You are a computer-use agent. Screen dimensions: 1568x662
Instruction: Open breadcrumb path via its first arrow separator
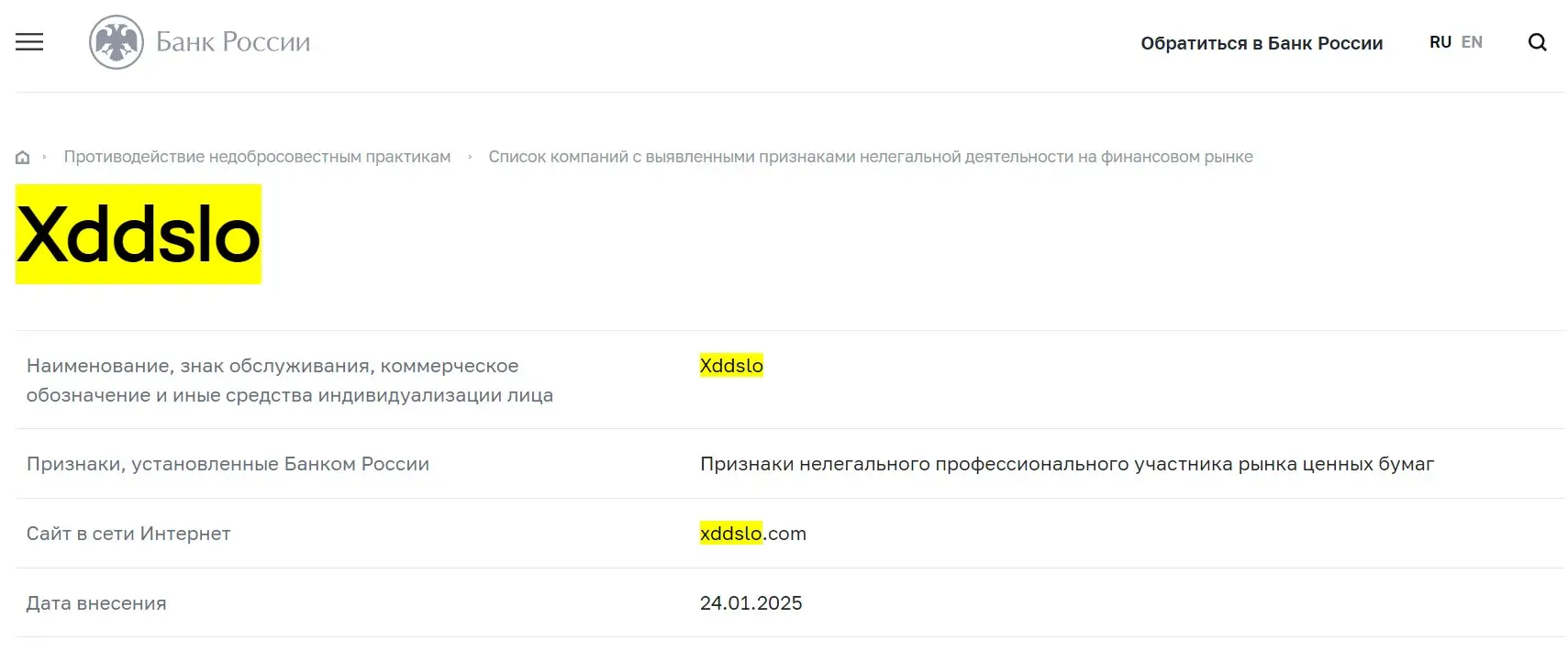(x=44, y=156)
